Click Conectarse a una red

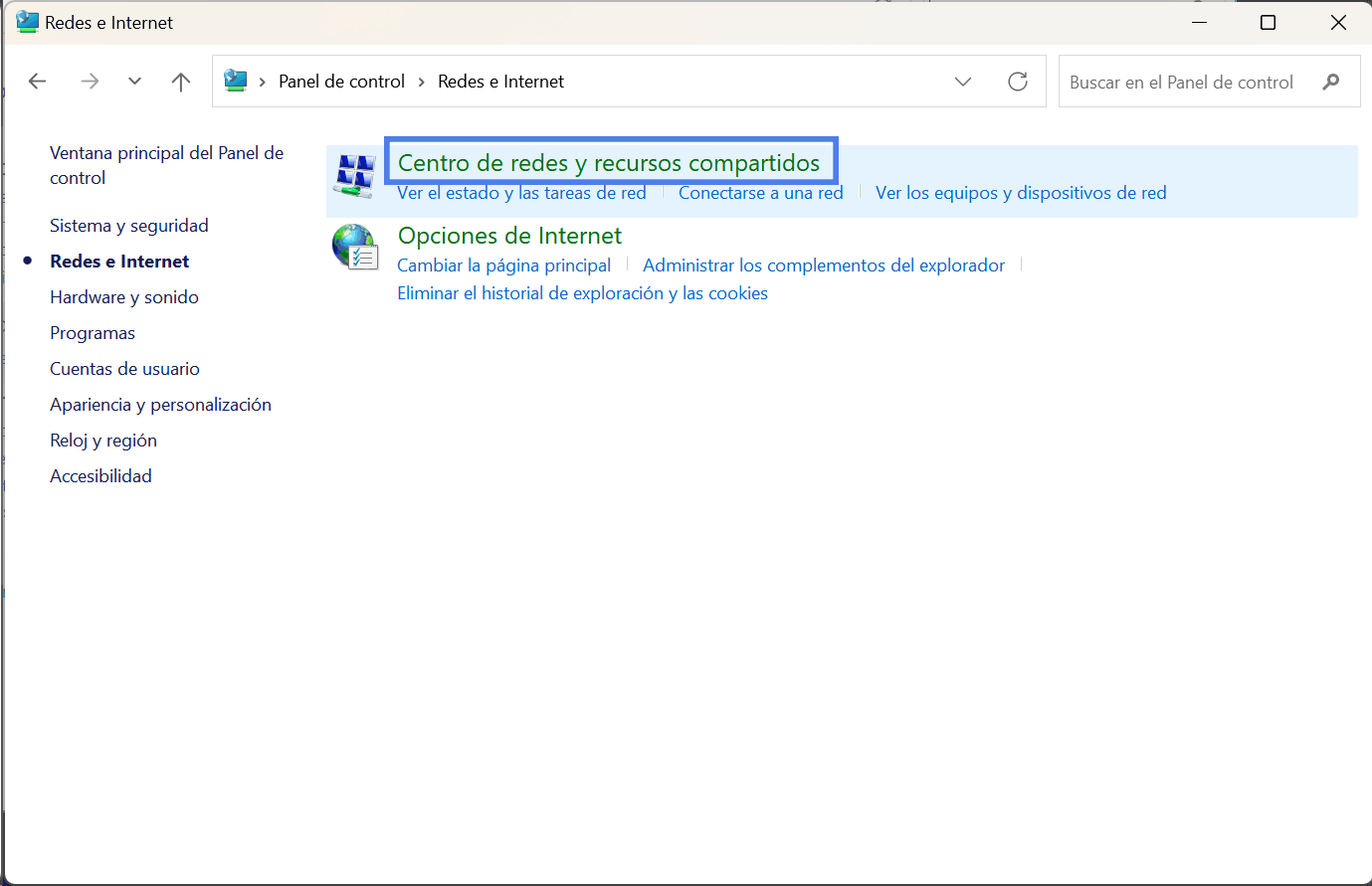coord(761,193)
